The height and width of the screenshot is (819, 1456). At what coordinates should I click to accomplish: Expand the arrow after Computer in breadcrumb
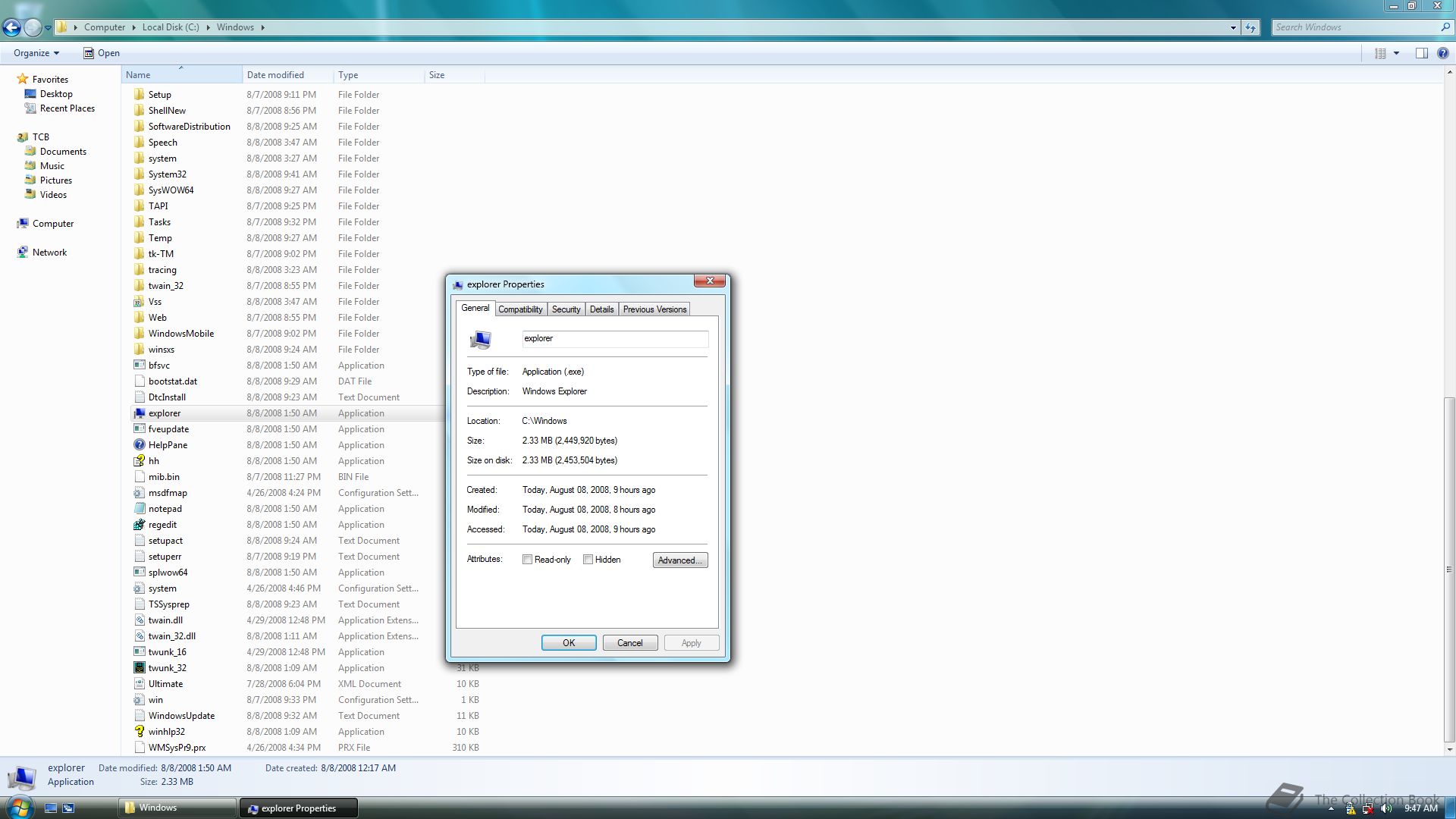tap(134, 27)
